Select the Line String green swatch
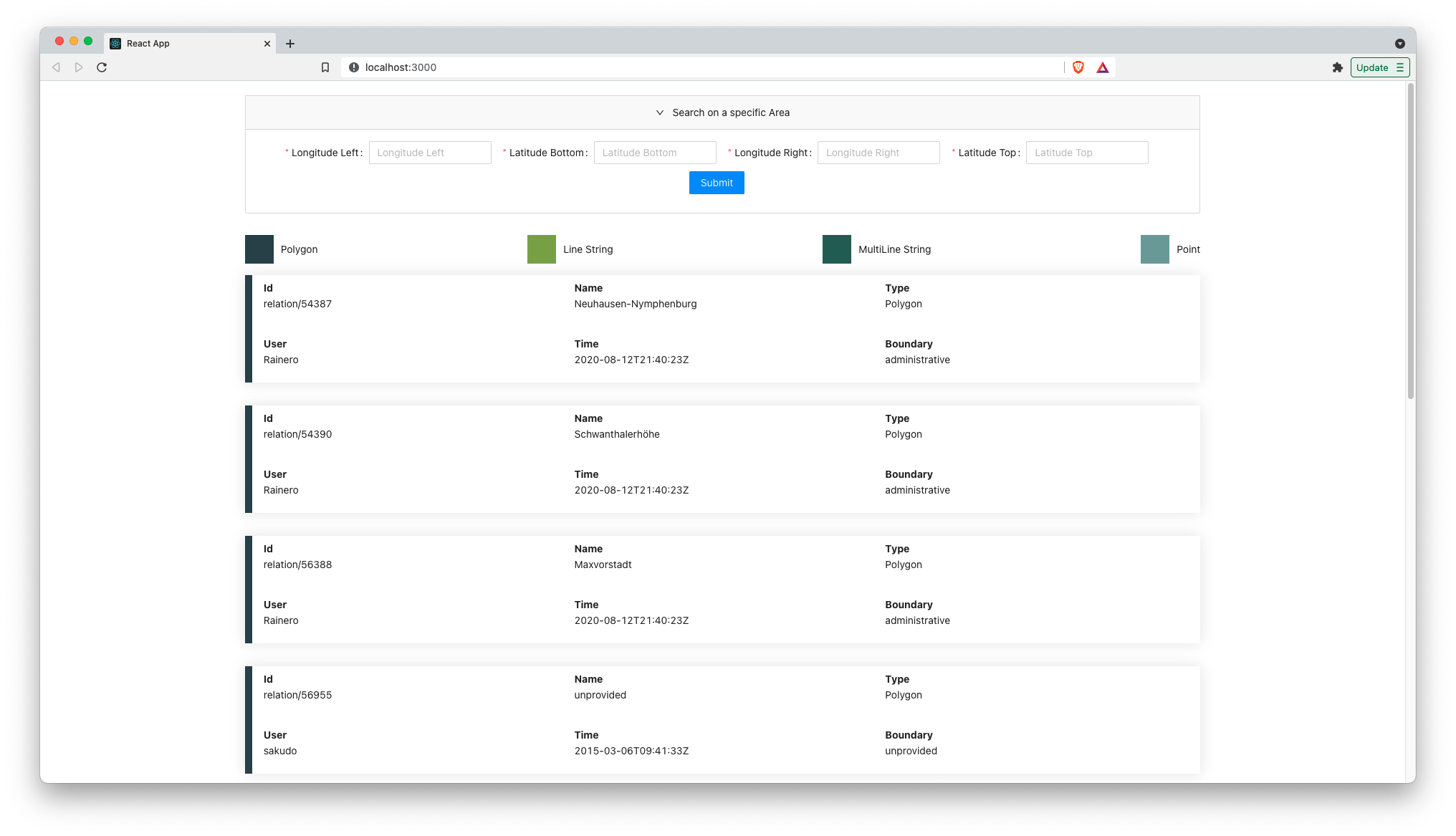Image resolution: width=1456 pixels, height=836 pixels. pos(541,249)
